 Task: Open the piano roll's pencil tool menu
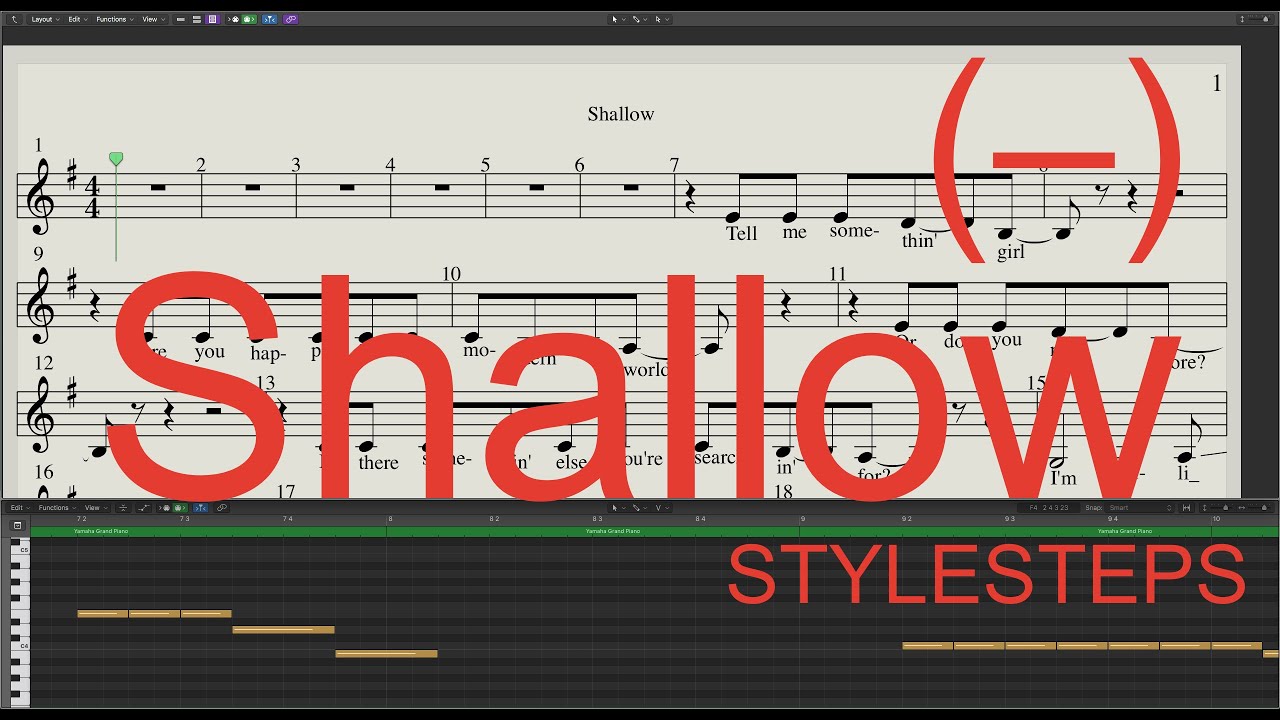pos(638,508)
